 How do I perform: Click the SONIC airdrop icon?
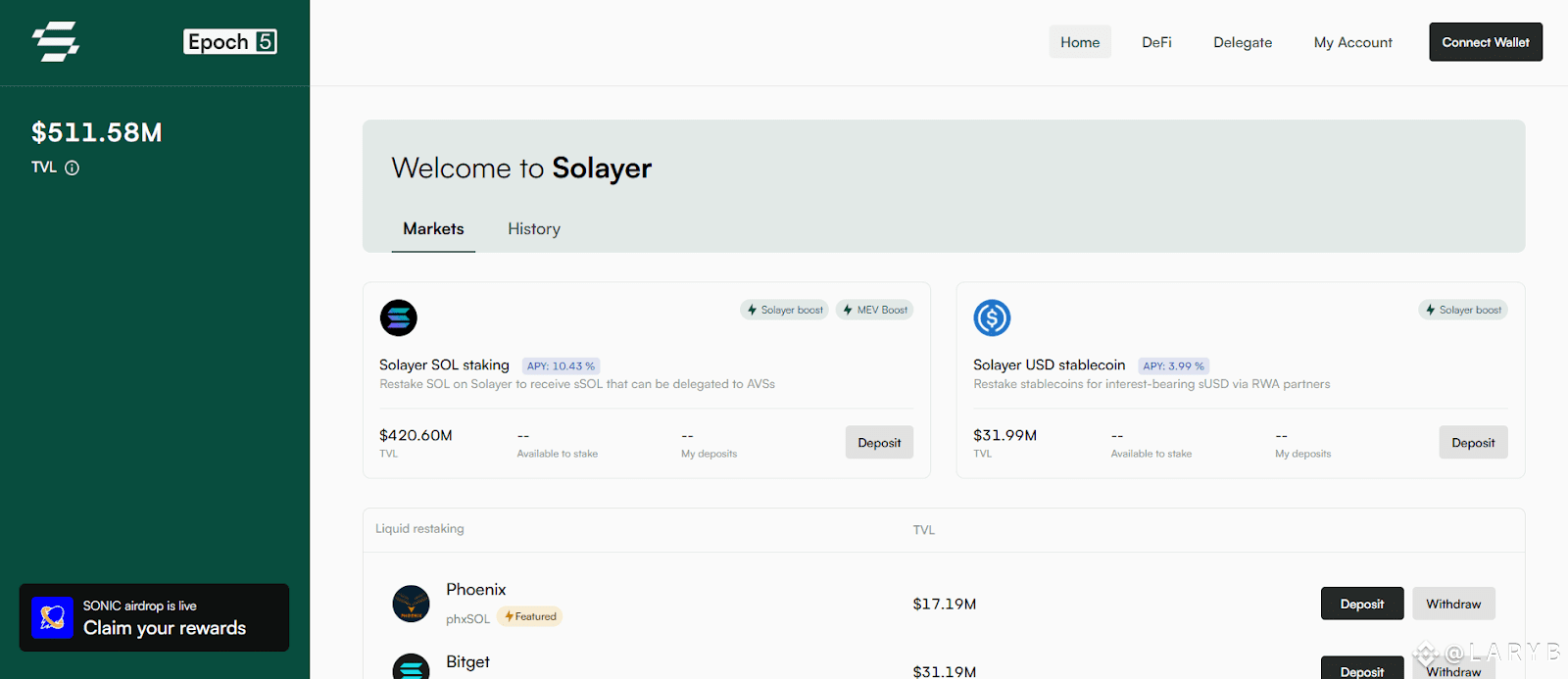pos(52,618)
